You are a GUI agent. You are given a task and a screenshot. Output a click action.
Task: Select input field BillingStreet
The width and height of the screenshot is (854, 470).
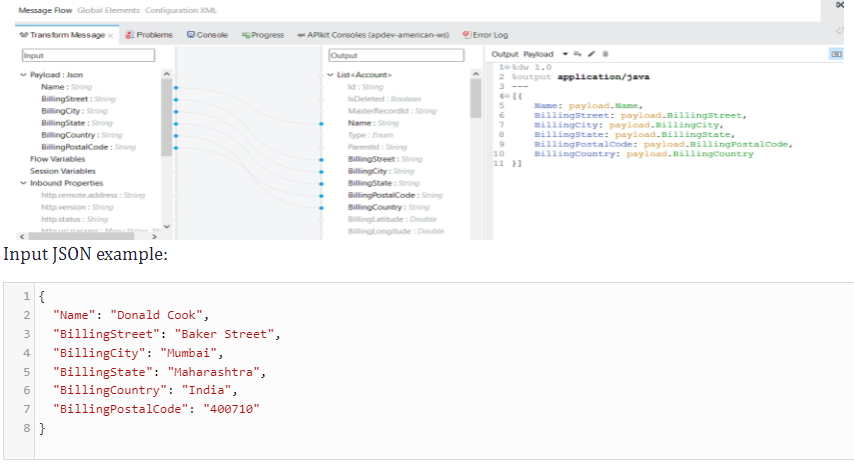click(x=78, y=99)
